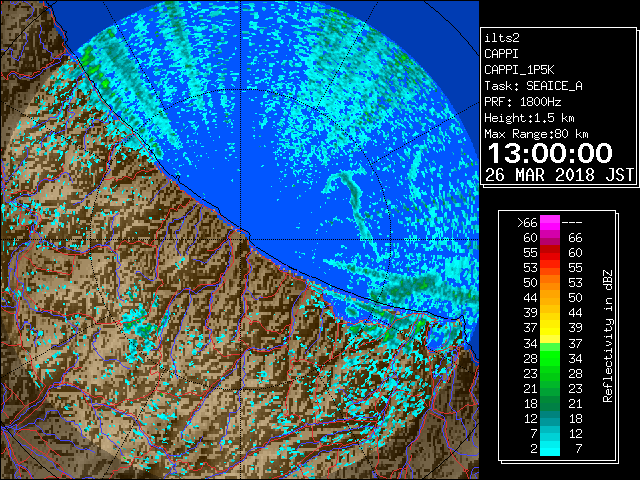
Task: Select the 'Height:1.5 km' label
Action: 529,118
